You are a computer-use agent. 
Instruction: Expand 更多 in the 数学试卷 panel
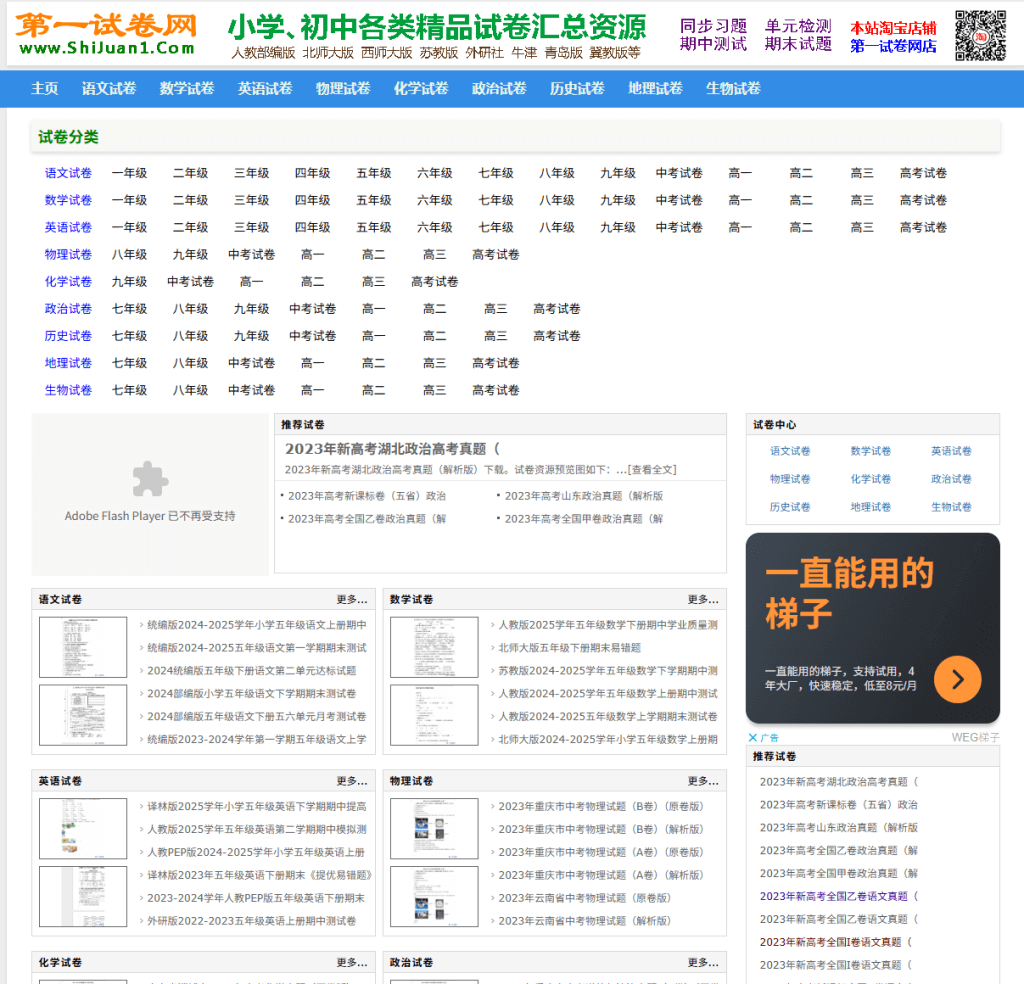click(x=702, y=600)
